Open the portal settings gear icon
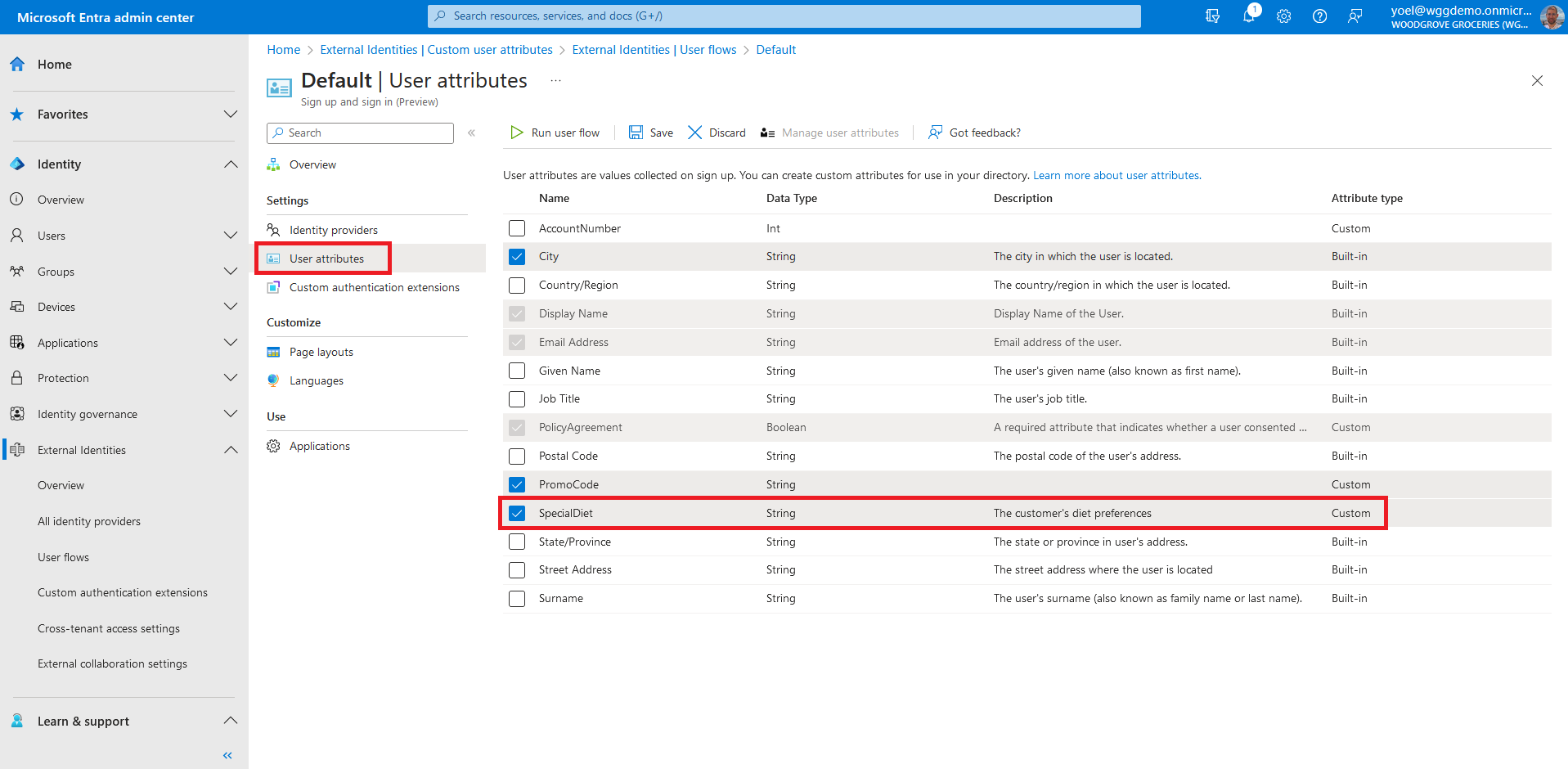 point(1284,16)
